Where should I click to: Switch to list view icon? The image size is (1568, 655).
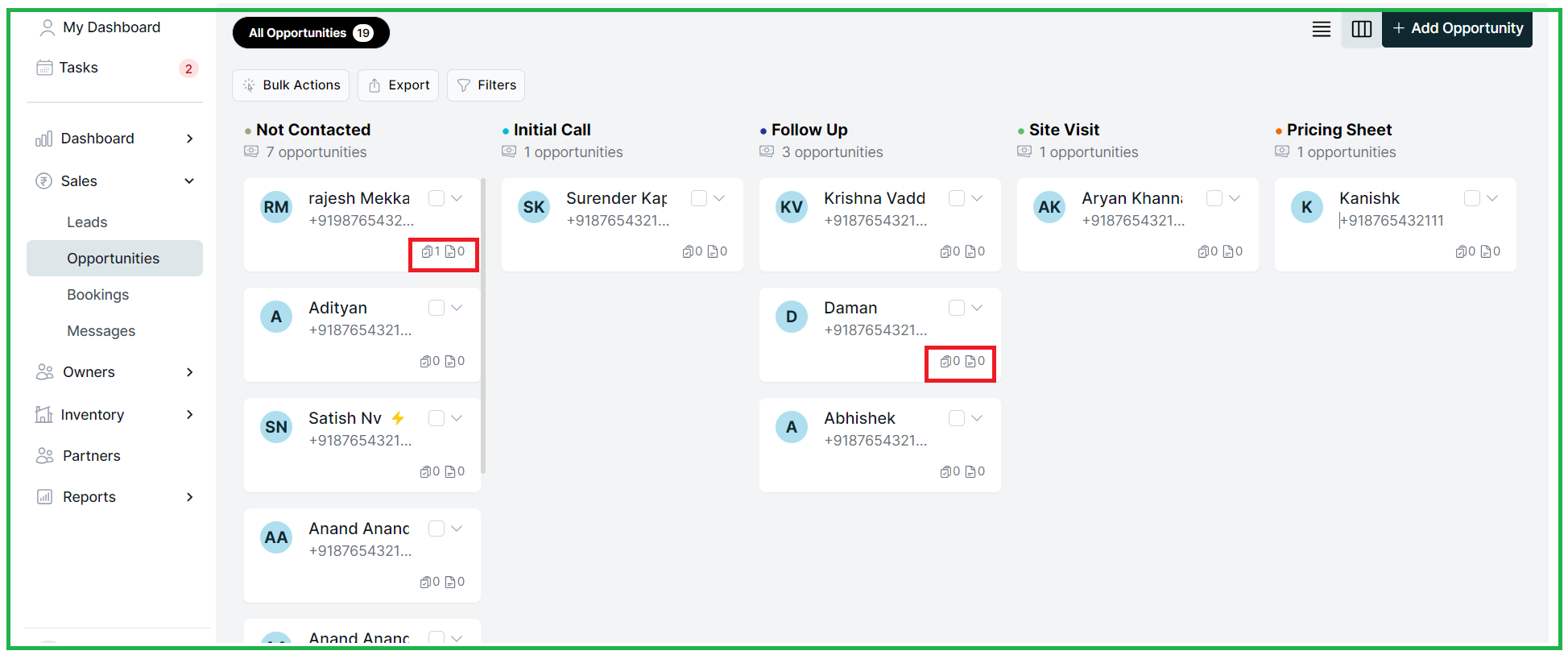pyautogui.click(x=1321, y=29)
